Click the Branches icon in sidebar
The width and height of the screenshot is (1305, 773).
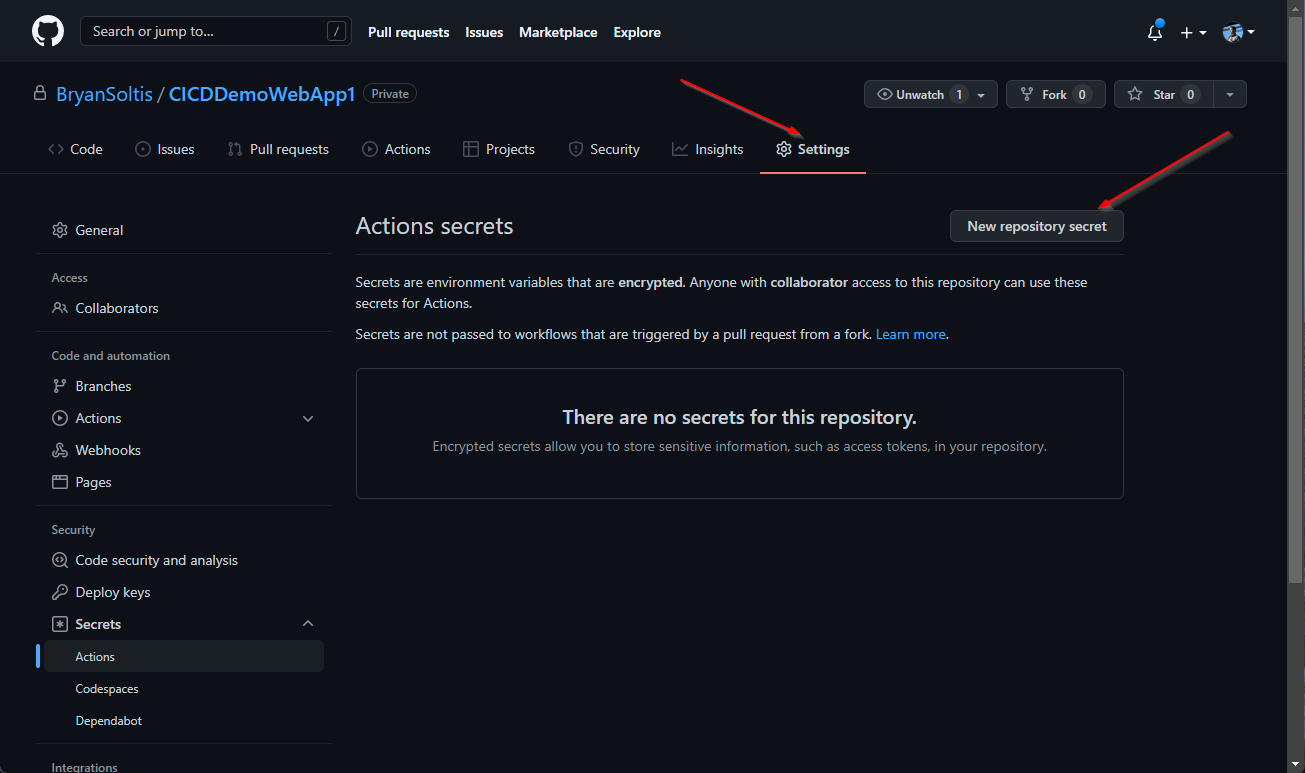coord(60,386)
